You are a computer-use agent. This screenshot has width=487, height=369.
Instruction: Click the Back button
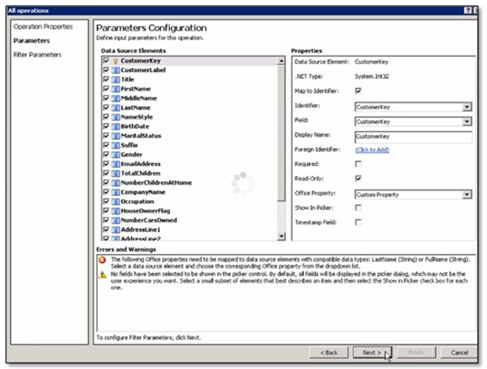(329, 353)
